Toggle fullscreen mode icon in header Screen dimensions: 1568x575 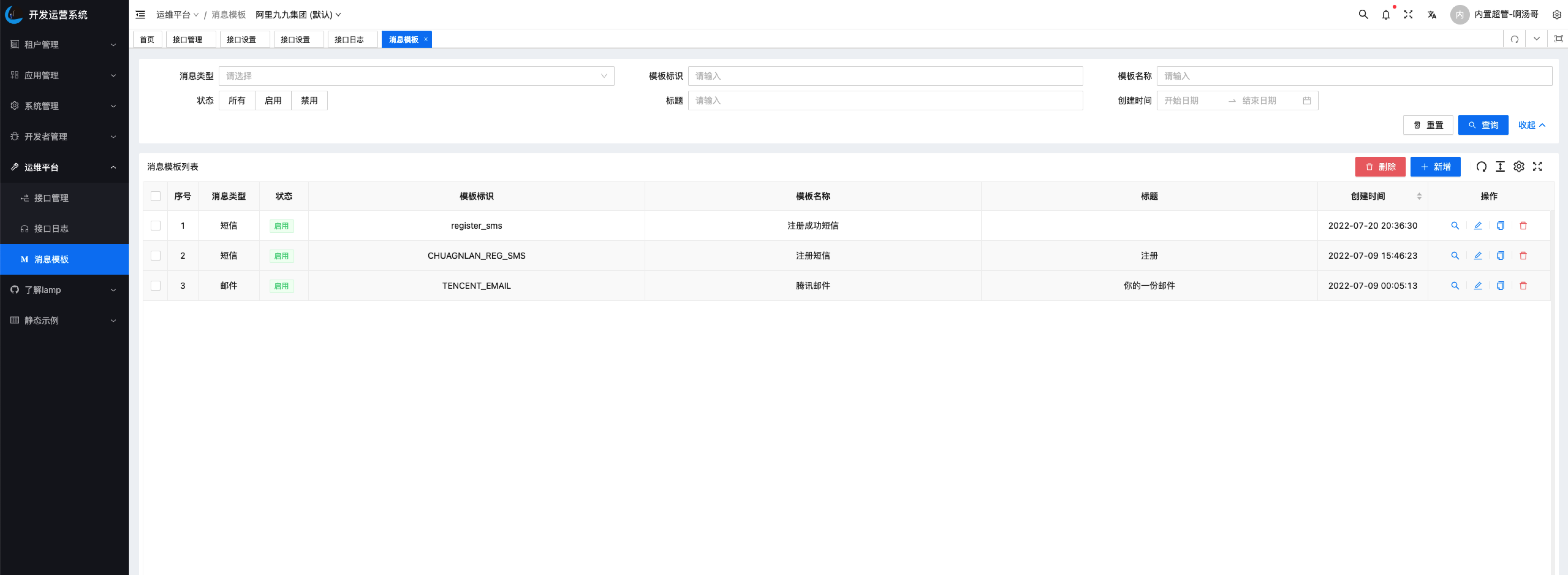pos(1408,15)
